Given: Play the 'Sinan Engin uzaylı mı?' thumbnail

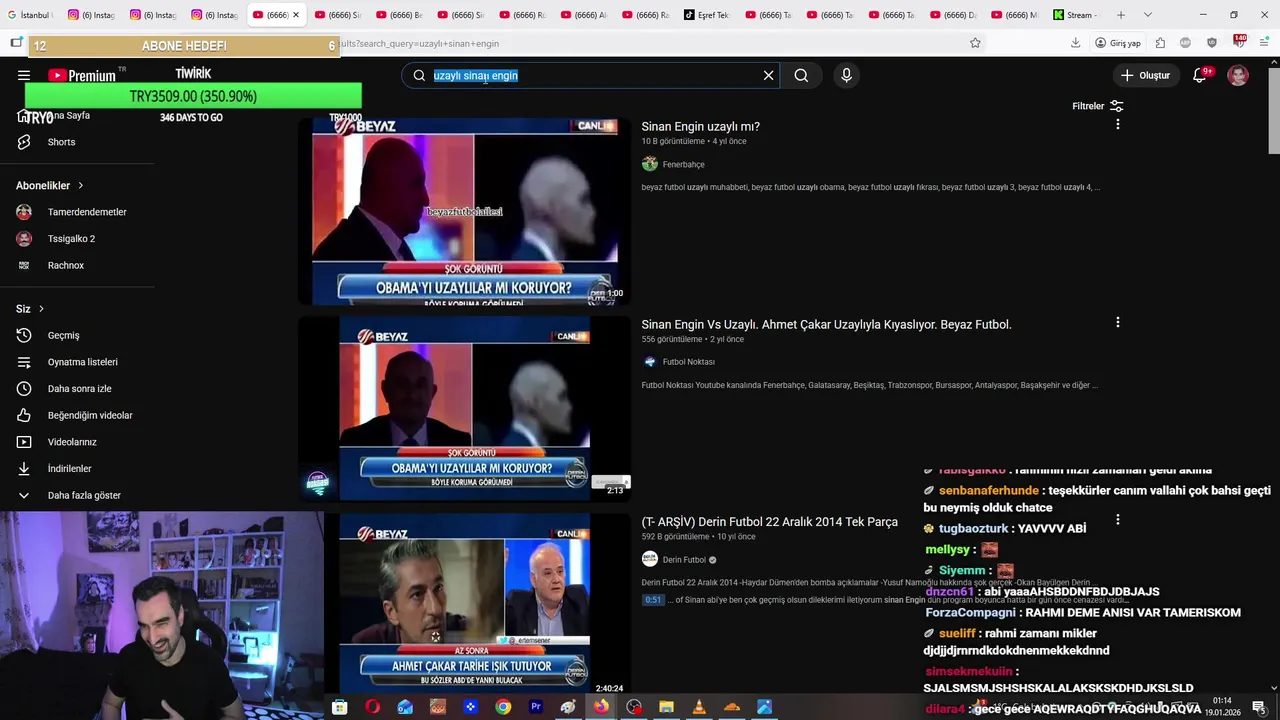Looking at the screenshot, I should coord(465,210).
